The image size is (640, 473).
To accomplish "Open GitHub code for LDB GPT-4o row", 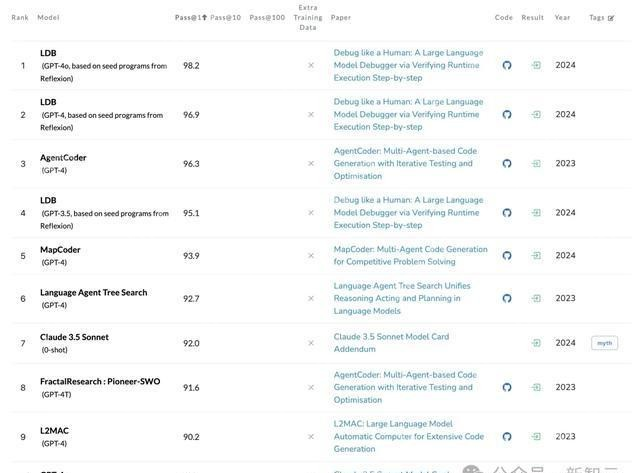I will (507, 65).
